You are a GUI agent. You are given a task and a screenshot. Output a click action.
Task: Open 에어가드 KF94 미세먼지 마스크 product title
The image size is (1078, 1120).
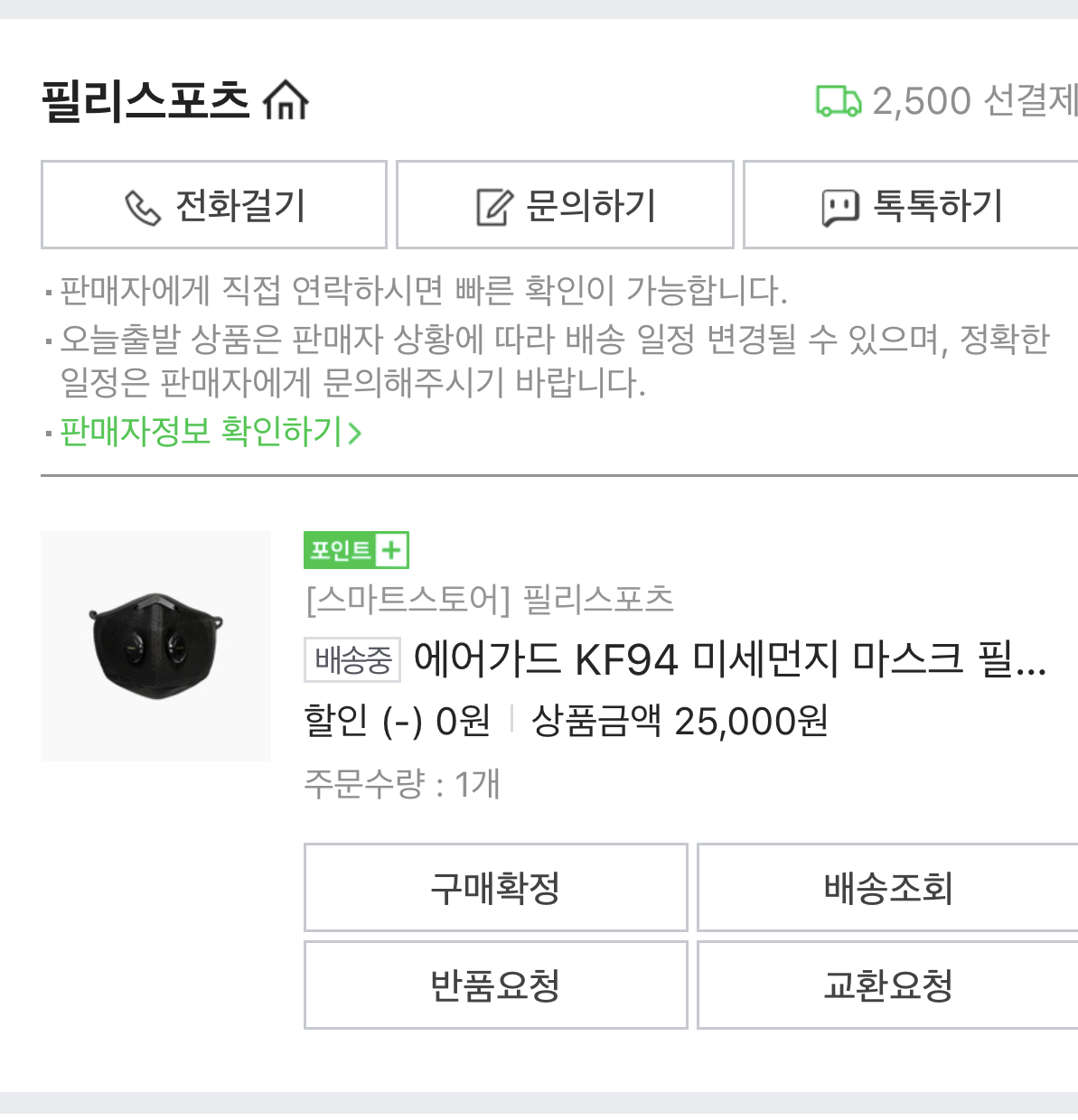click(x=730, y=660)
